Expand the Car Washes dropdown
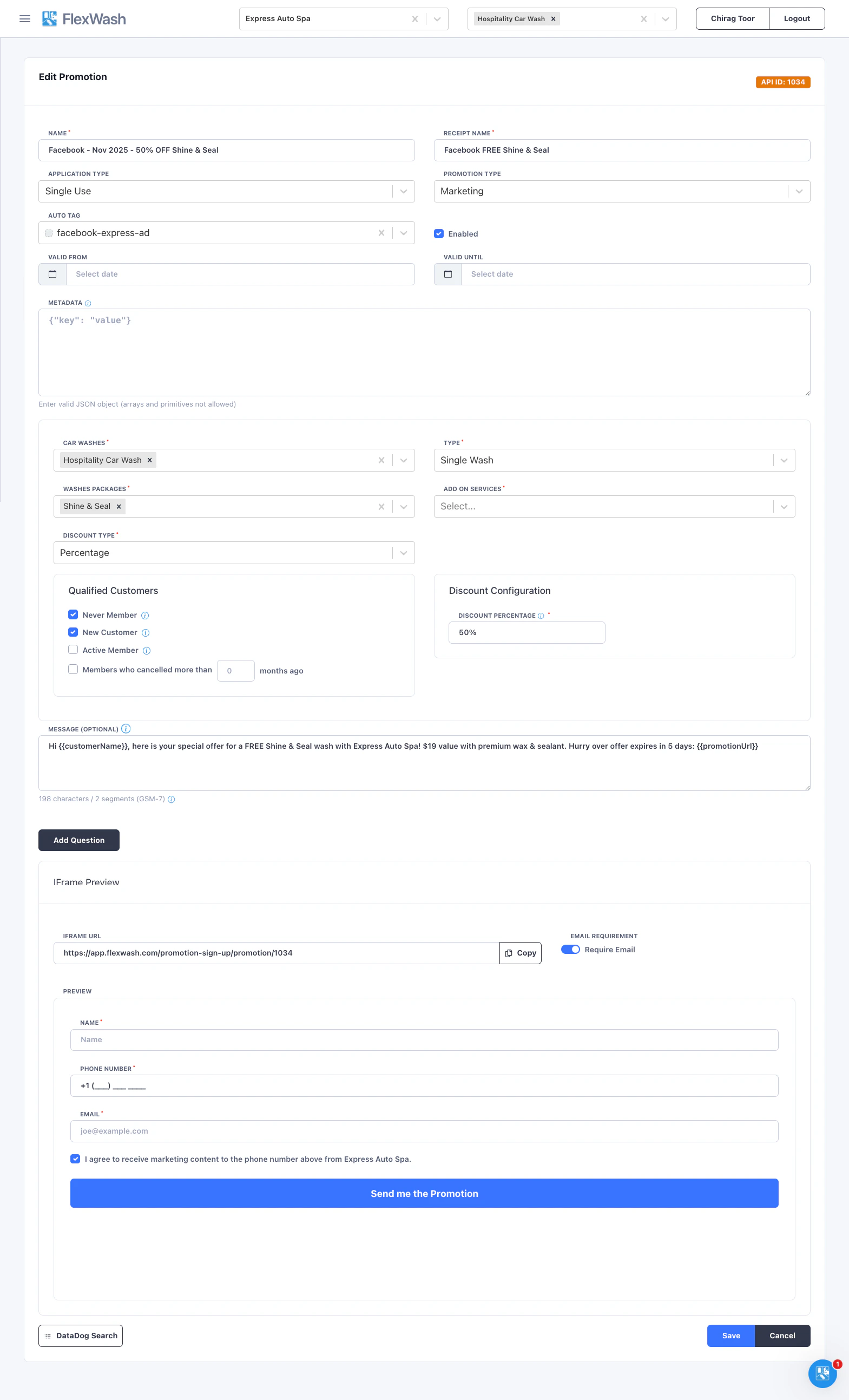The height and width of the screenshot is (1400, 849). coord(404,460)
